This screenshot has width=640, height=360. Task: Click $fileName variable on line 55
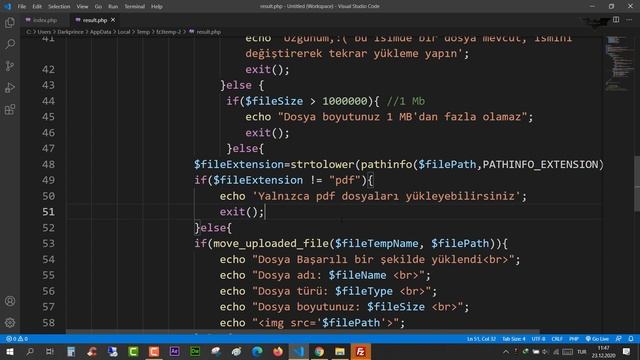click(358, 275)
